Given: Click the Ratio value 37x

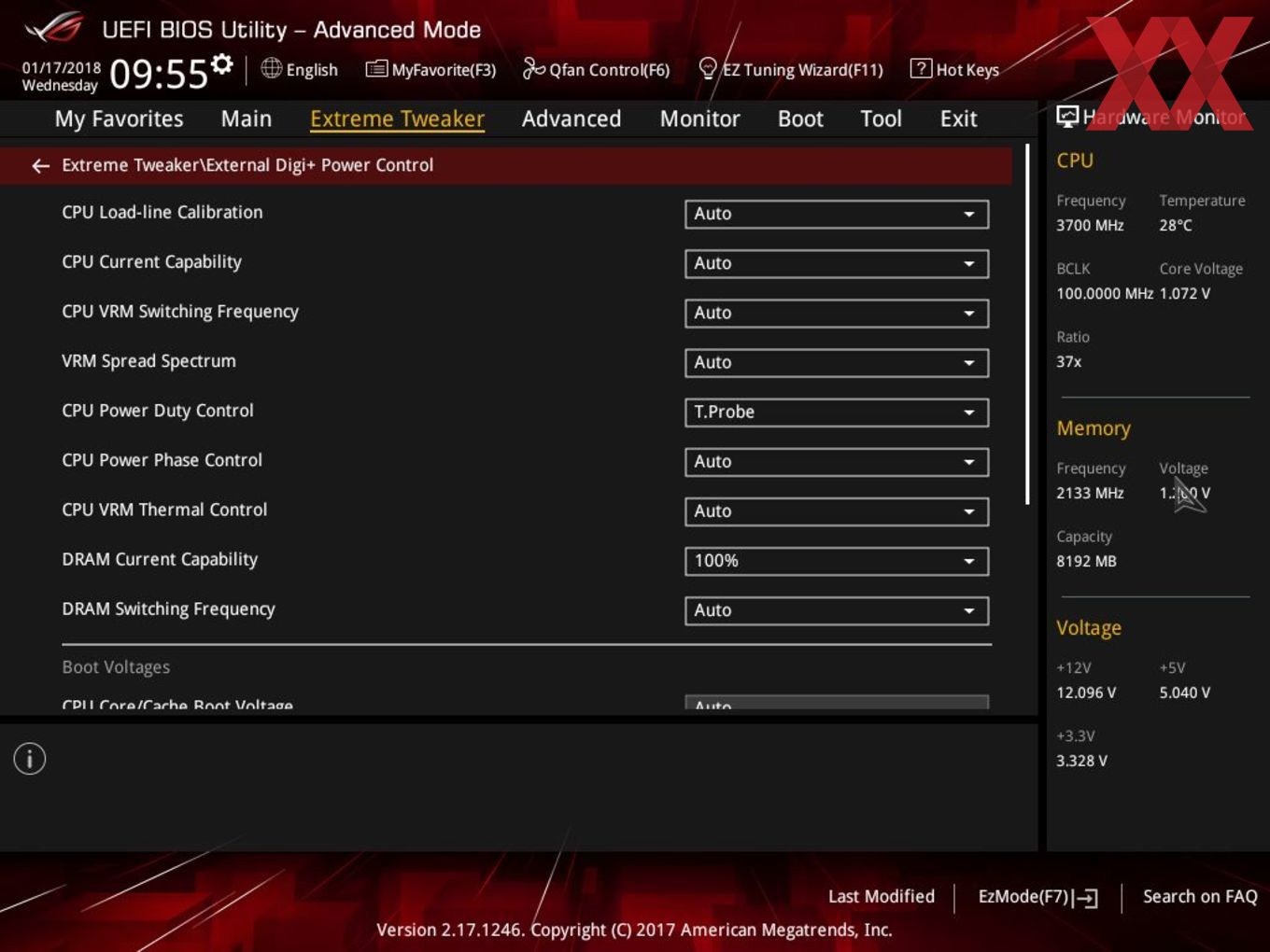Looking at the screenshot, I should coord(1068,361).
